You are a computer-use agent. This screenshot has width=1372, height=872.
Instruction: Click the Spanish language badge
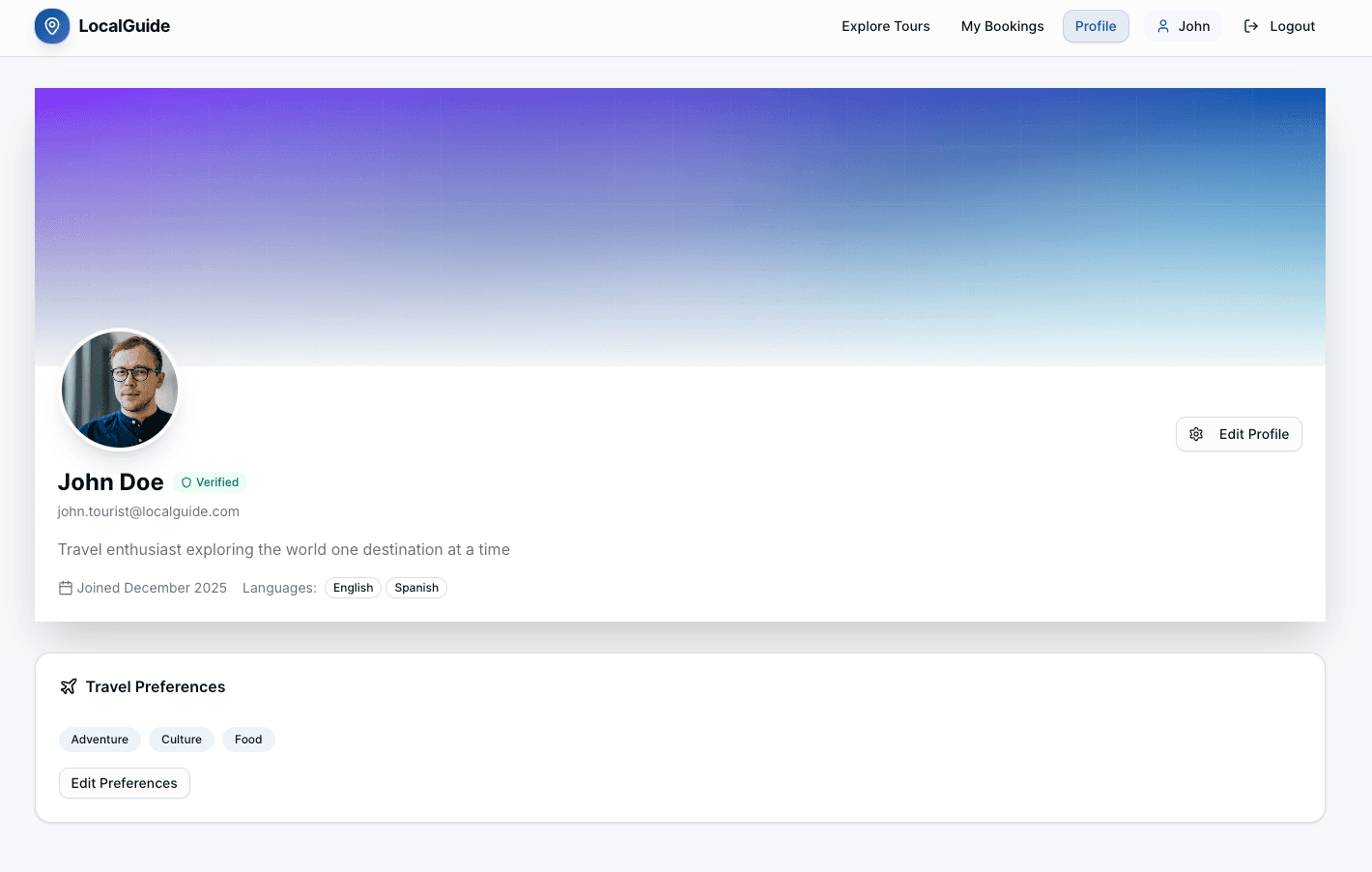pos(416,588)
